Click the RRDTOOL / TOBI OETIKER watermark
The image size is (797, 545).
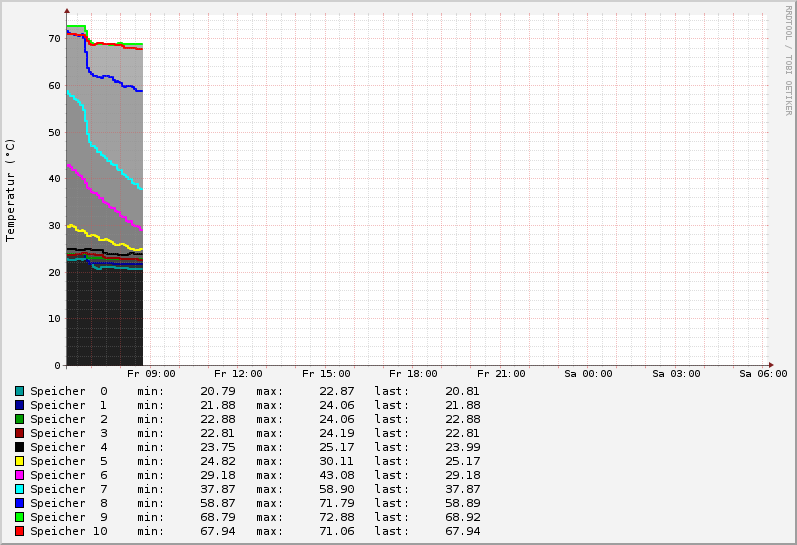(x=788, y=60)
